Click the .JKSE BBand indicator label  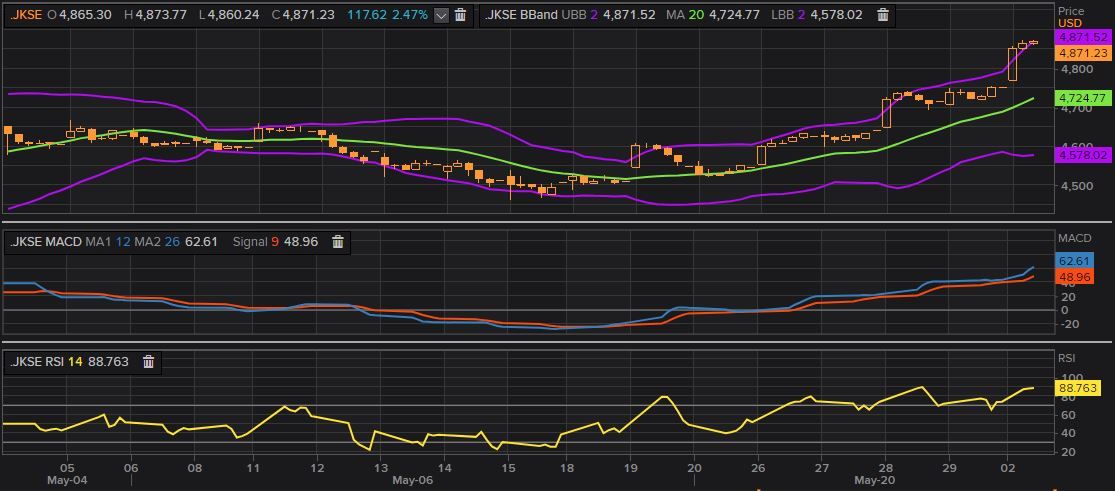click(522, 14)
